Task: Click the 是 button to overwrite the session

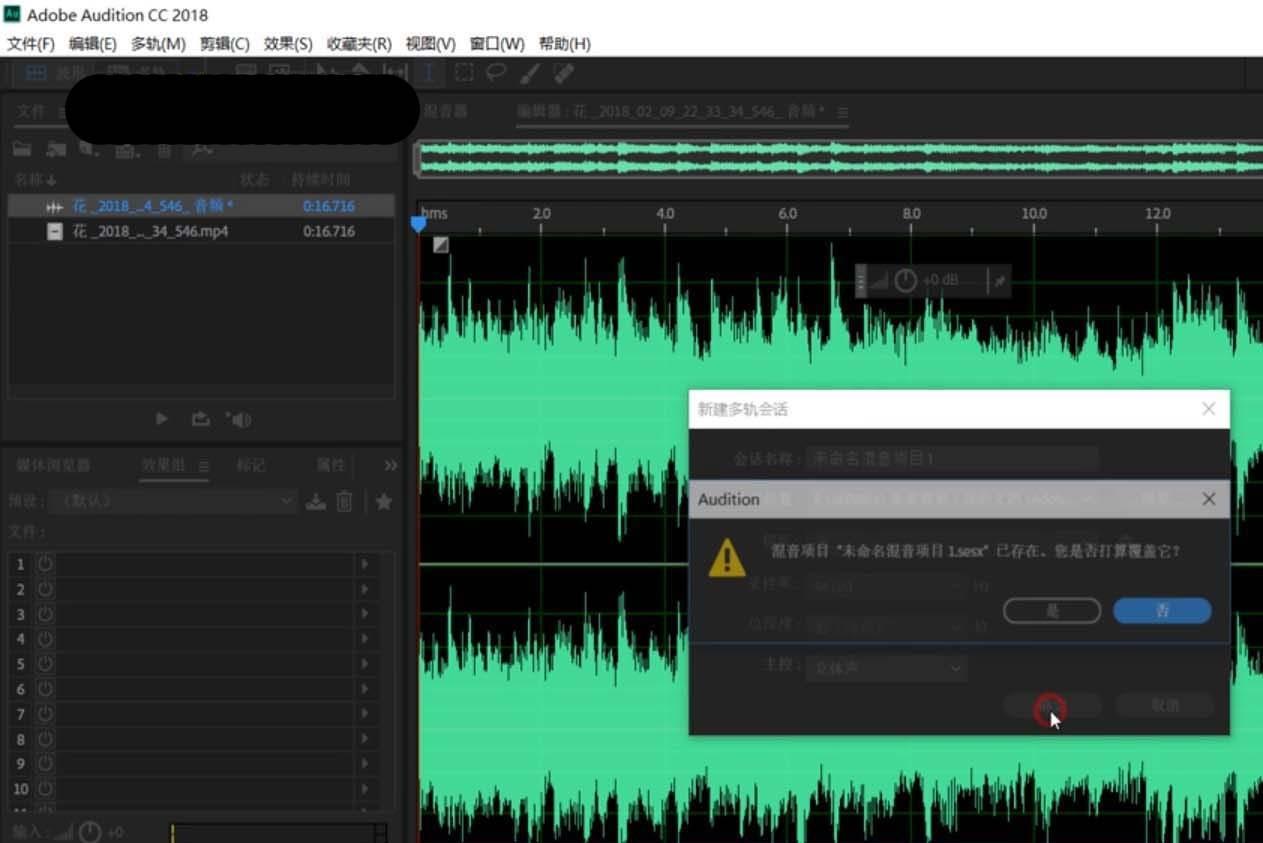Action: (1051, 610)
